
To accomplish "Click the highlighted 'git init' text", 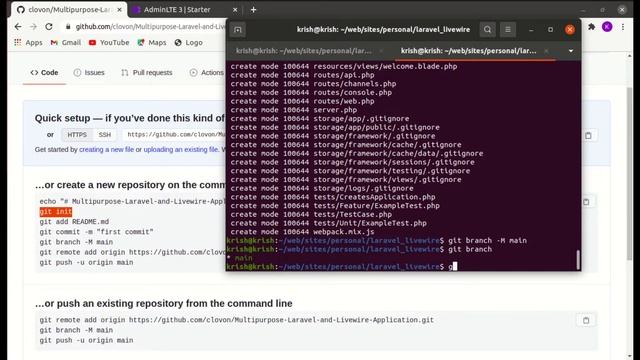I will tap(56, 212).
